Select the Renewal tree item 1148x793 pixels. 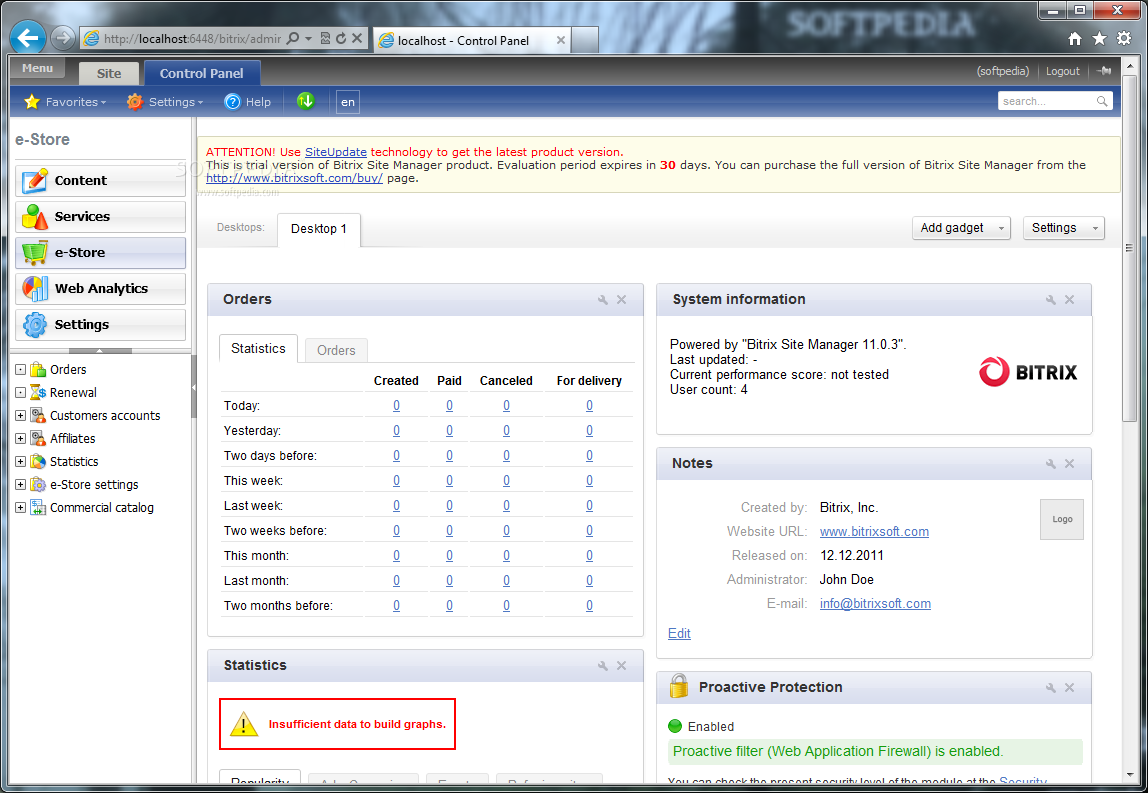coord(72,392)
